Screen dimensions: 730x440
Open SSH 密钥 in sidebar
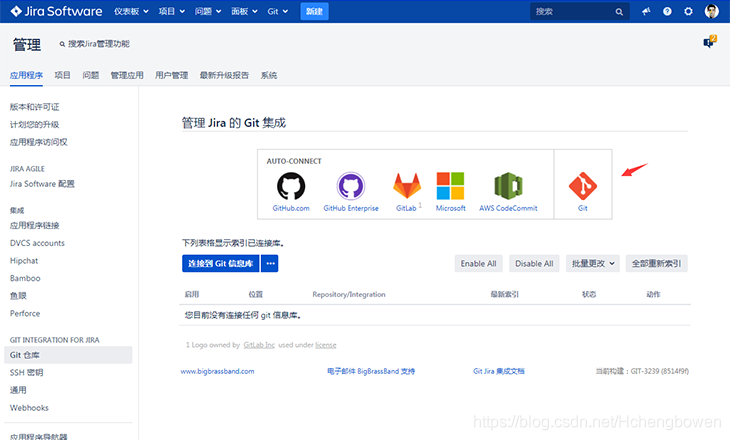pos(27,372)
